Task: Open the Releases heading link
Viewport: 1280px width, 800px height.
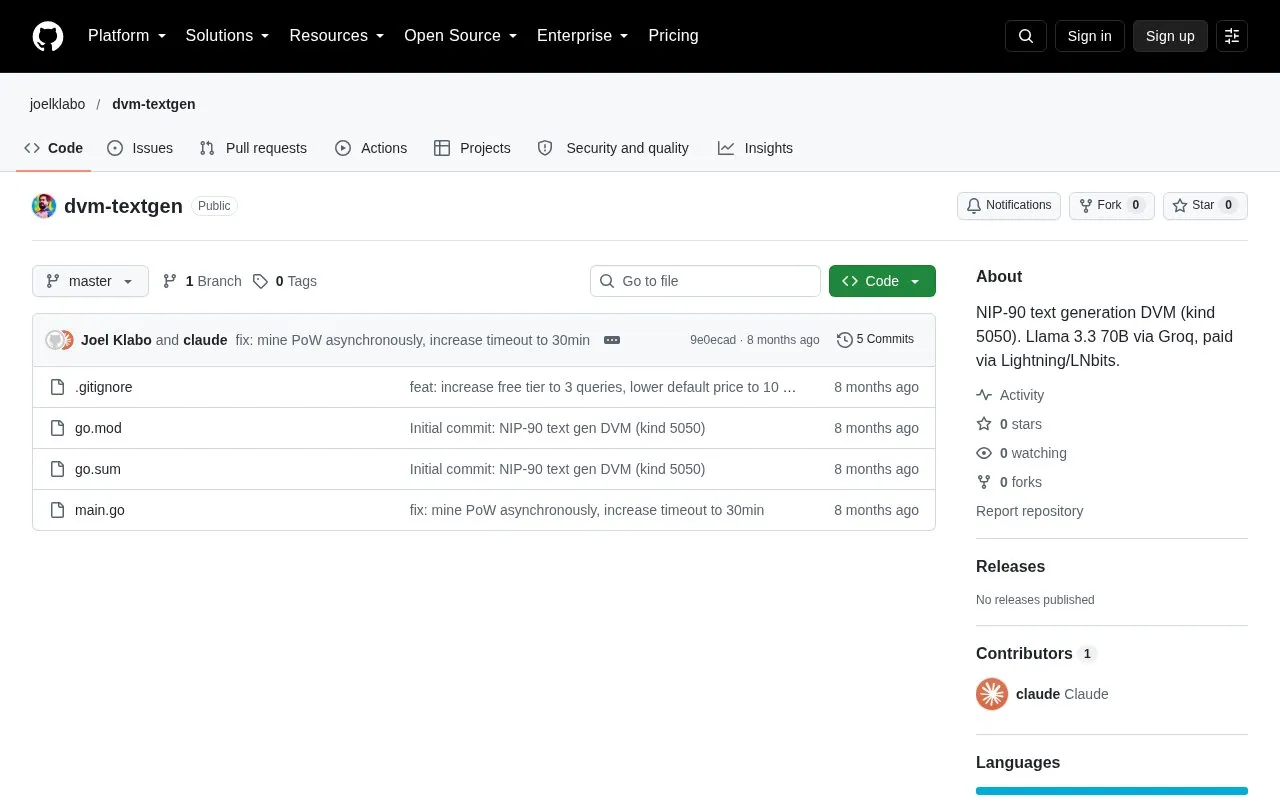Action: pyautogui.click(x=1010, y=566)
